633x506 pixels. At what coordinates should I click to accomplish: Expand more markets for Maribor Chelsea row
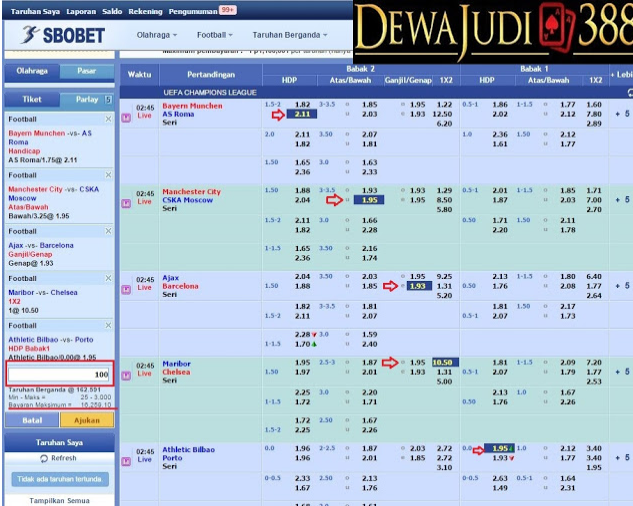[622, 372]
